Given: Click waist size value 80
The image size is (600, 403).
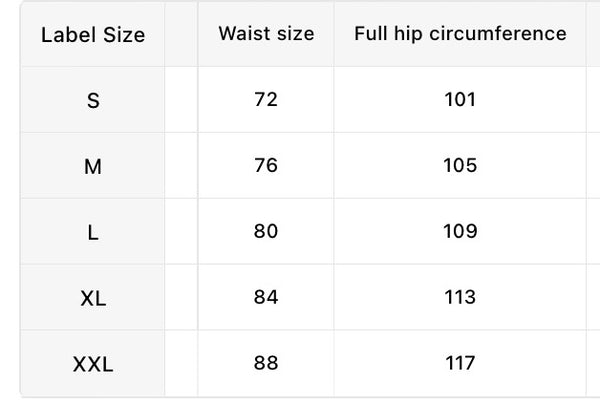Looking at the screenshot, I should pyautogui.click(x=266, y=231).
